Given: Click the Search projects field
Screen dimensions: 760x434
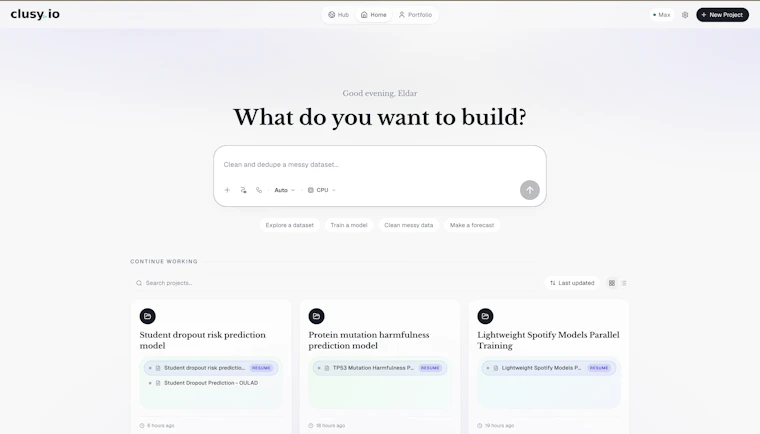Looking at the screenshot, I should click(334, 283).
